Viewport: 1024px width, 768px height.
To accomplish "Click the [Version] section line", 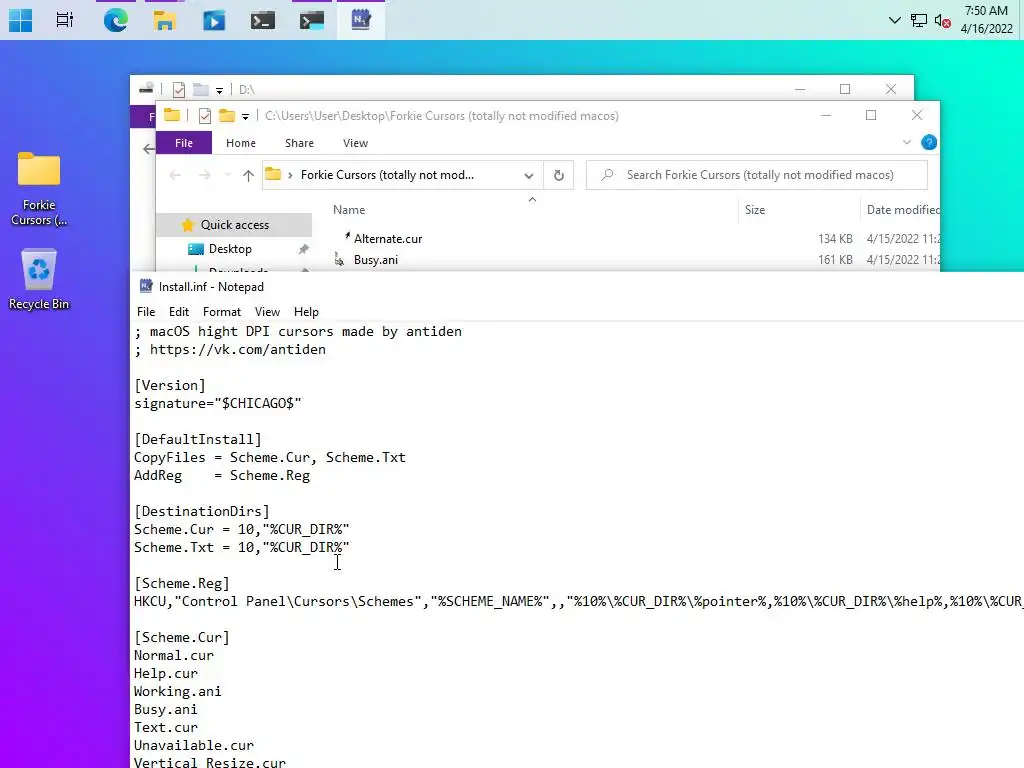I will (x=170, y=385).
